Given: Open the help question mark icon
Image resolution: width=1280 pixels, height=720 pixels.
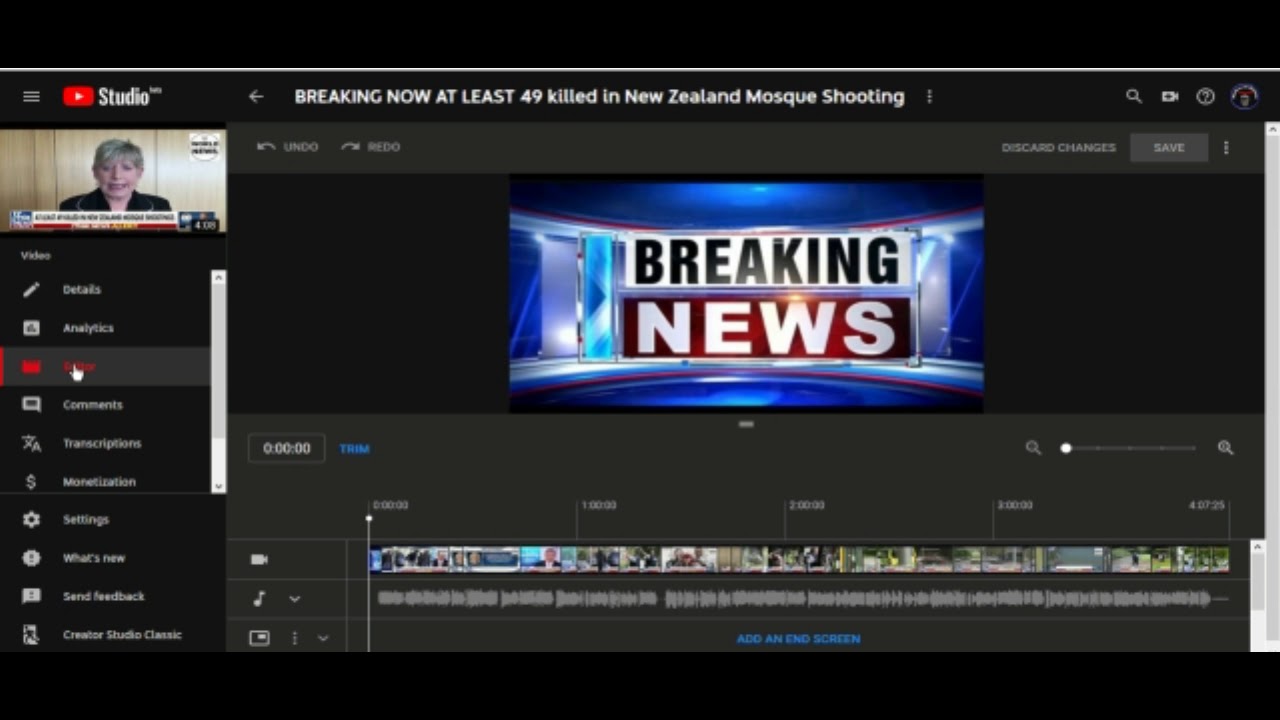Looking at the screenshot, I should click(x=1205, y=96).
